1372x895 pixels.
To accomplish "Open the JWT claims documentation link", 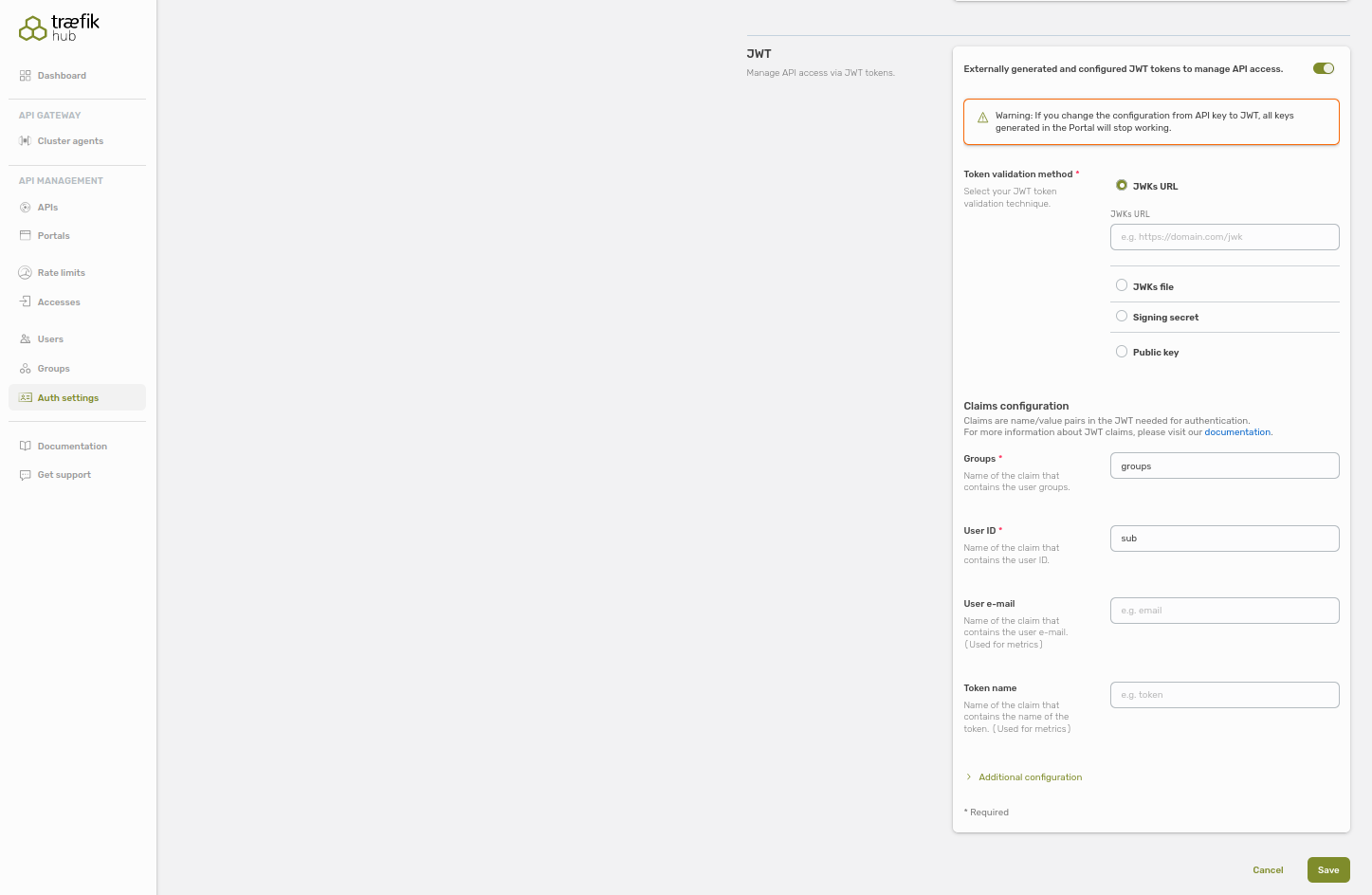I will [x=1237, y=431].
